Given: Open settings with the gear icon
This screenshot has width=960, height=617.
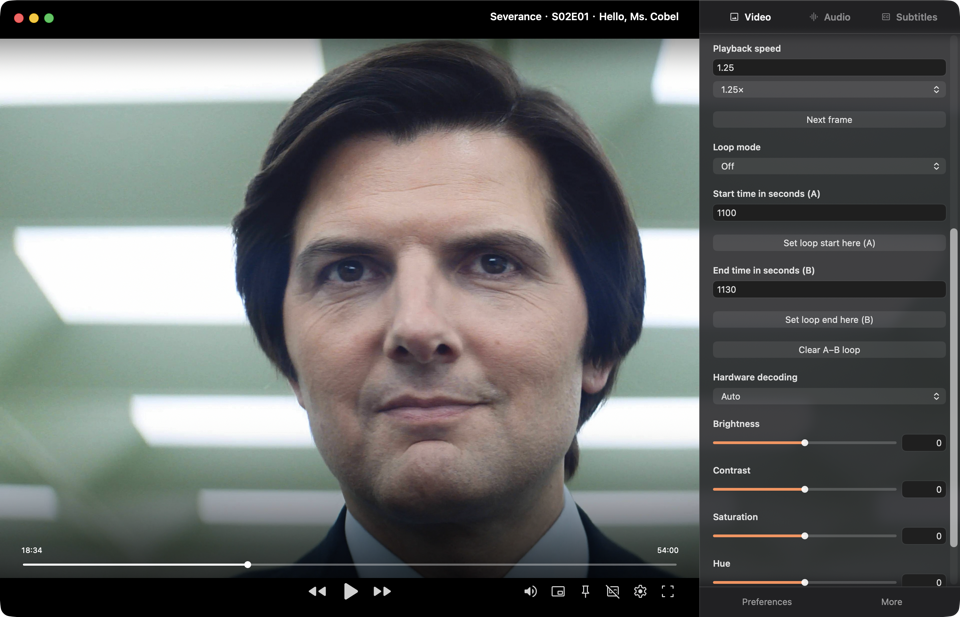Looking at the screenshot, I should (x=640, y=591).
